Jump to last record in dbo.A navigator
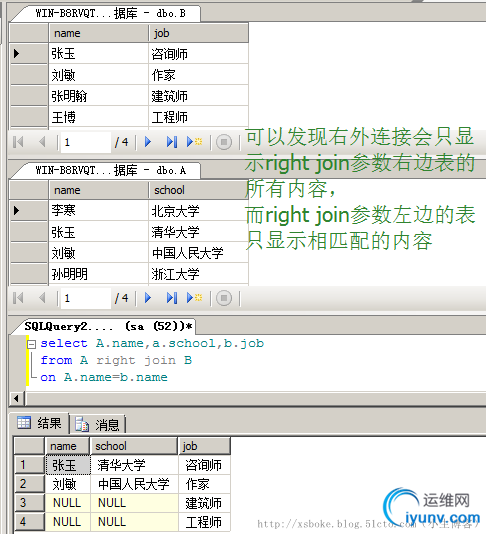Screen dimensions: 486x534 172,298
